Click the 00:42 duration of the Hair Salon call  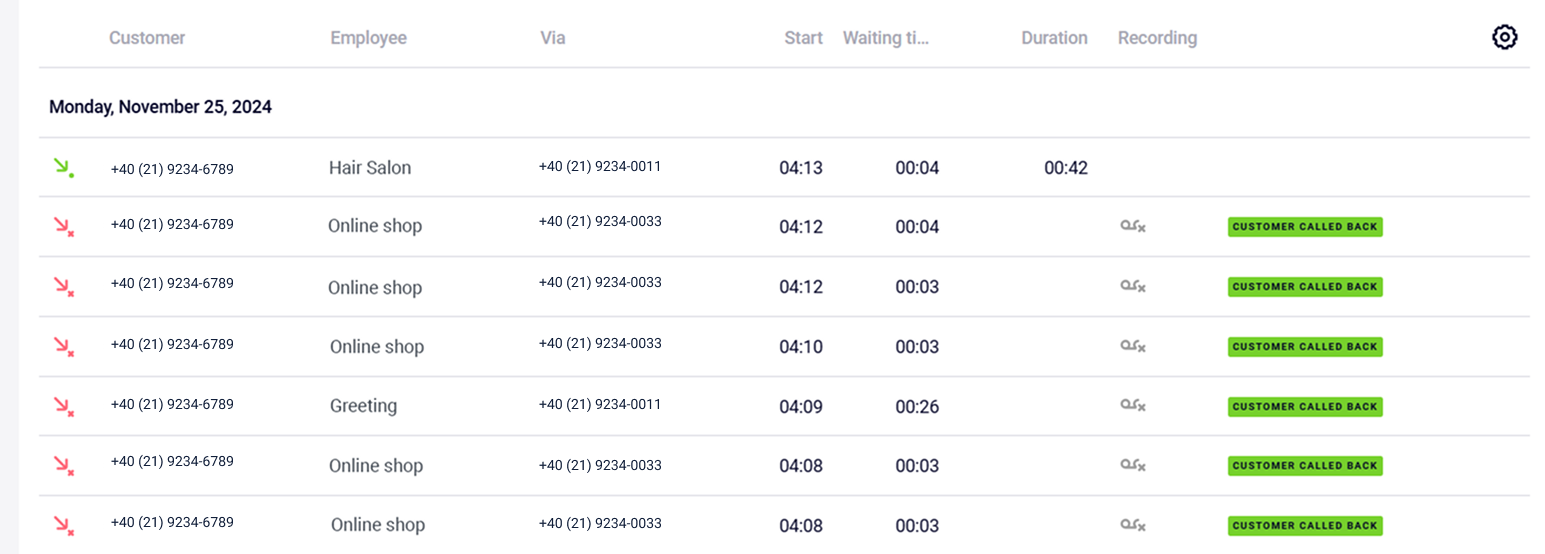coord(1065,168)
